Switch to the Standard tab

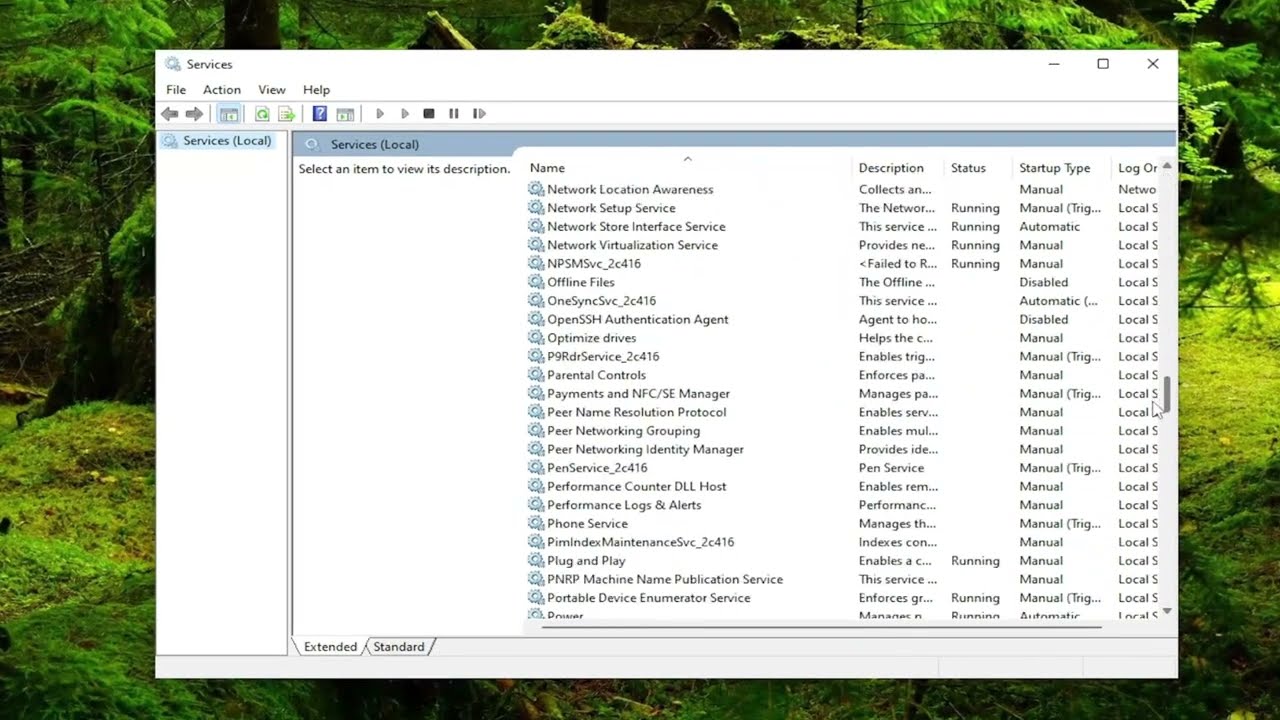coord(399,647)
